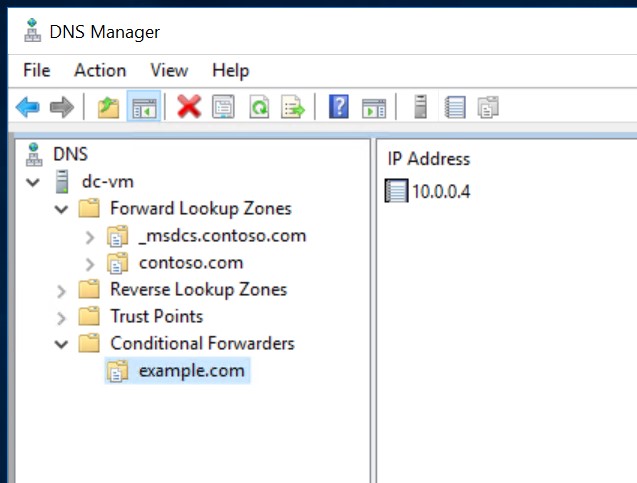Open the Action menu
637x483 pixels.
(100, 70)
